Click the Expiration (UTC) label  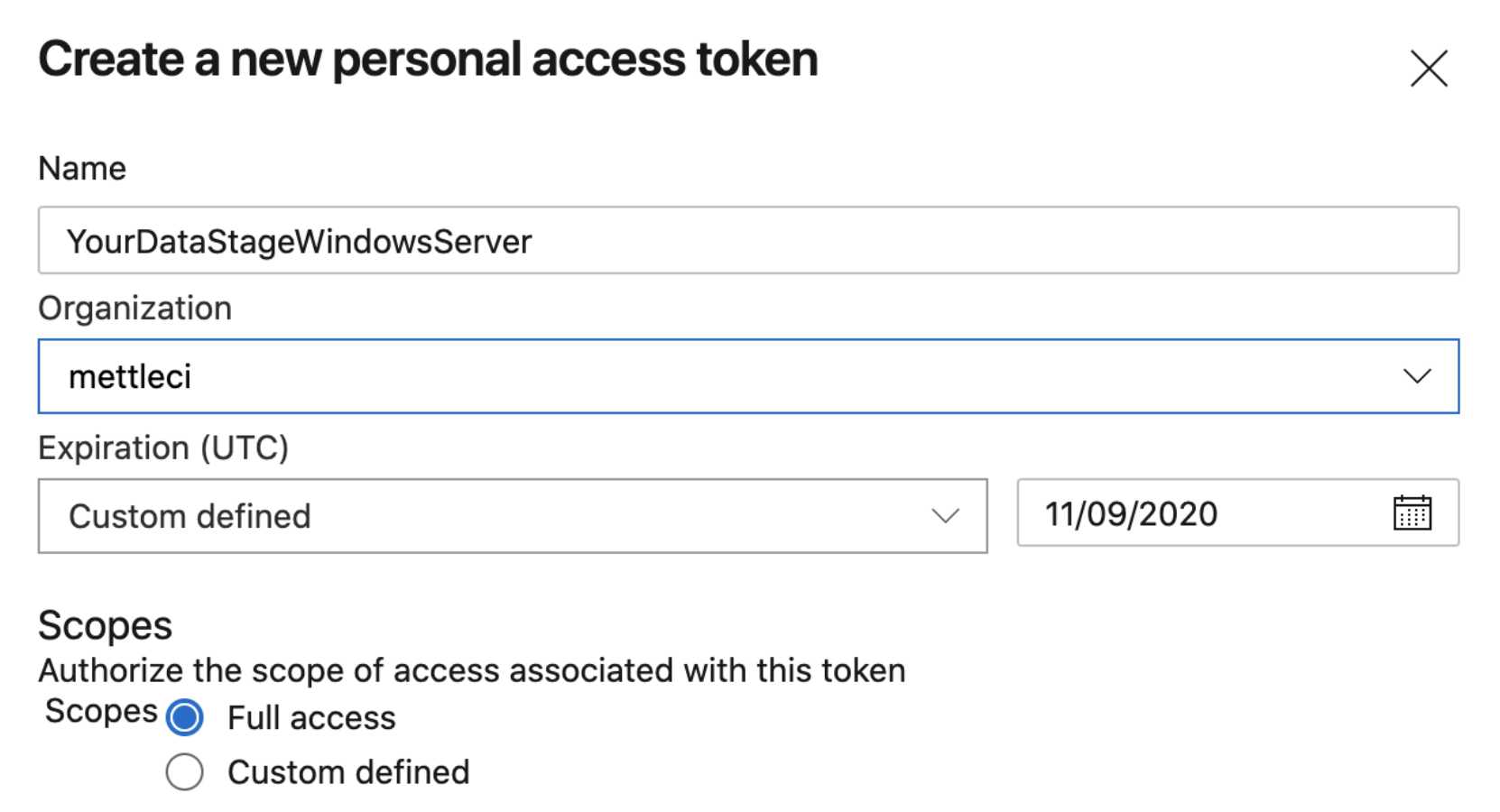coord(163,448)
